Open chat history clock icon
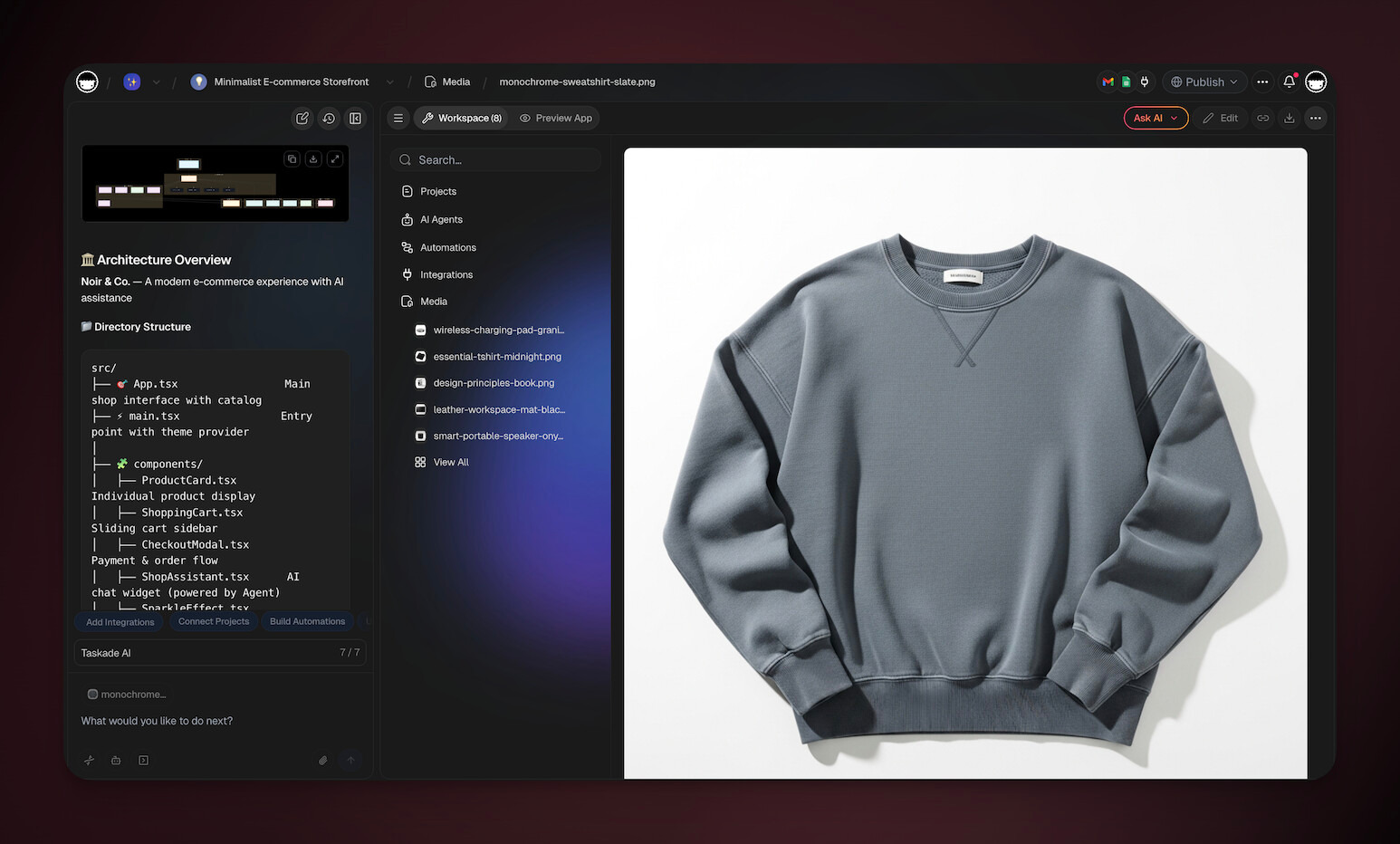1400x844 pixels. pyautogui.click(x=329, y=118)
